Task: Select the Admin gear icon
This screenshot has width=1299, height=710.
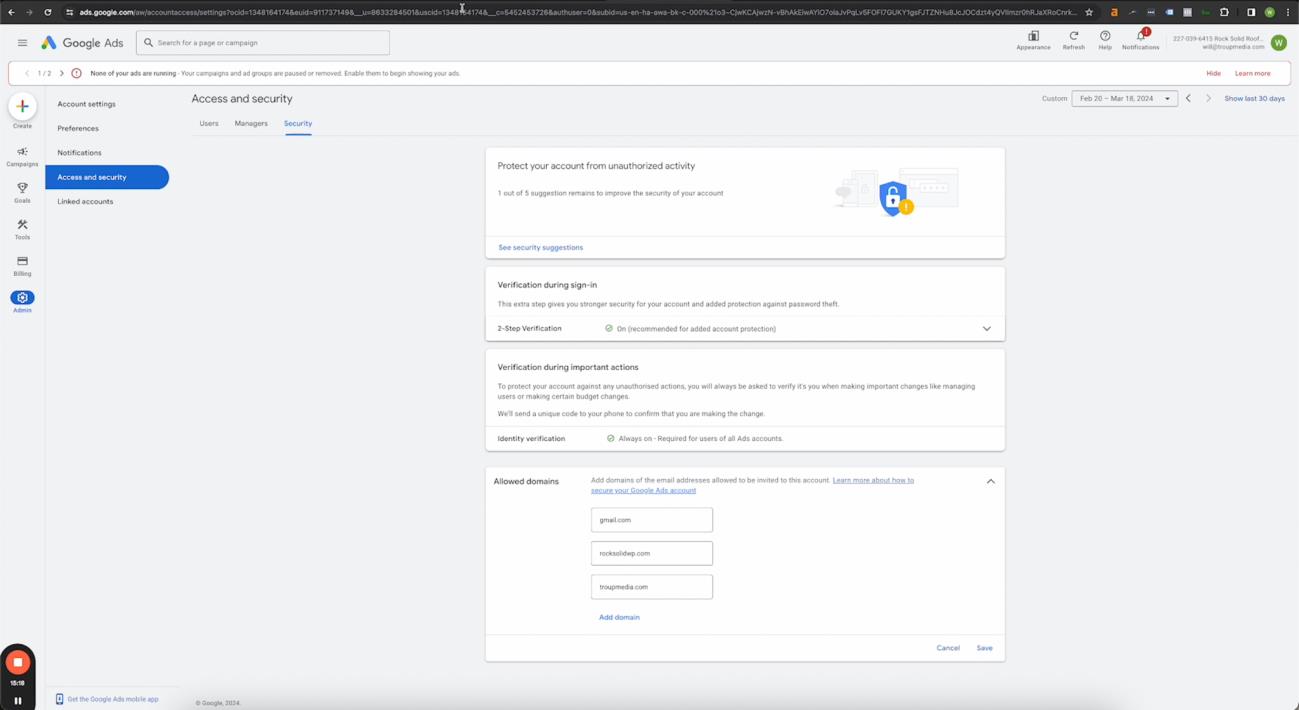Action: coord(22,298)
